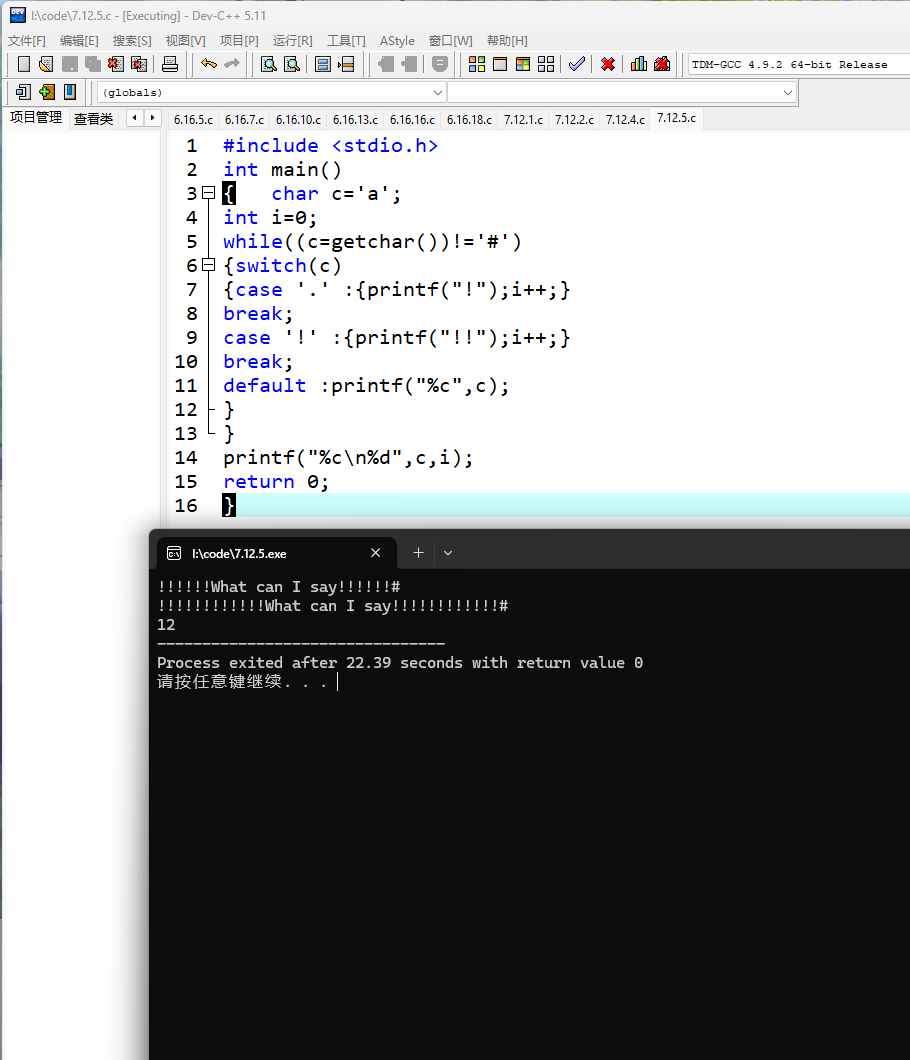Open the terminal tab options dropdown chevron

[448, 553]
